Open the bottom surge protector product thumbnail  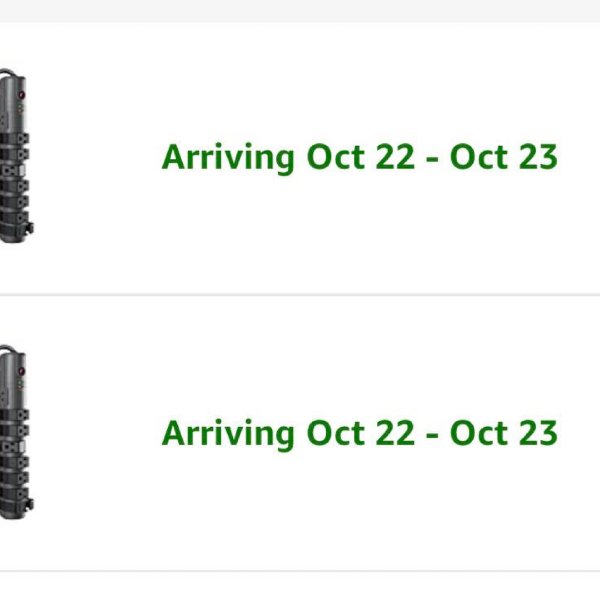pos(16,432)
